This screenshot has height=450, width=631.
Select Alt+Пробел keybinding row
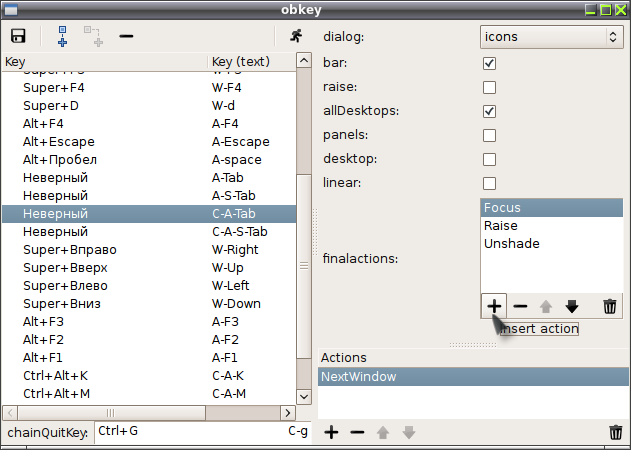149,160
